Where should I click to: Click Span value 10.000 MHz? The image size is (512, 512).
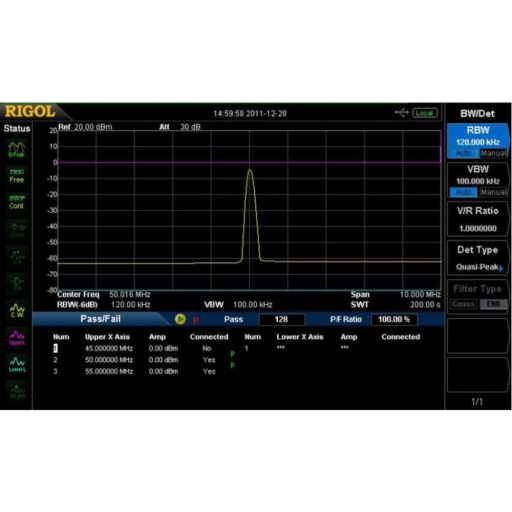pyautogui.click(x=420, y=295)
